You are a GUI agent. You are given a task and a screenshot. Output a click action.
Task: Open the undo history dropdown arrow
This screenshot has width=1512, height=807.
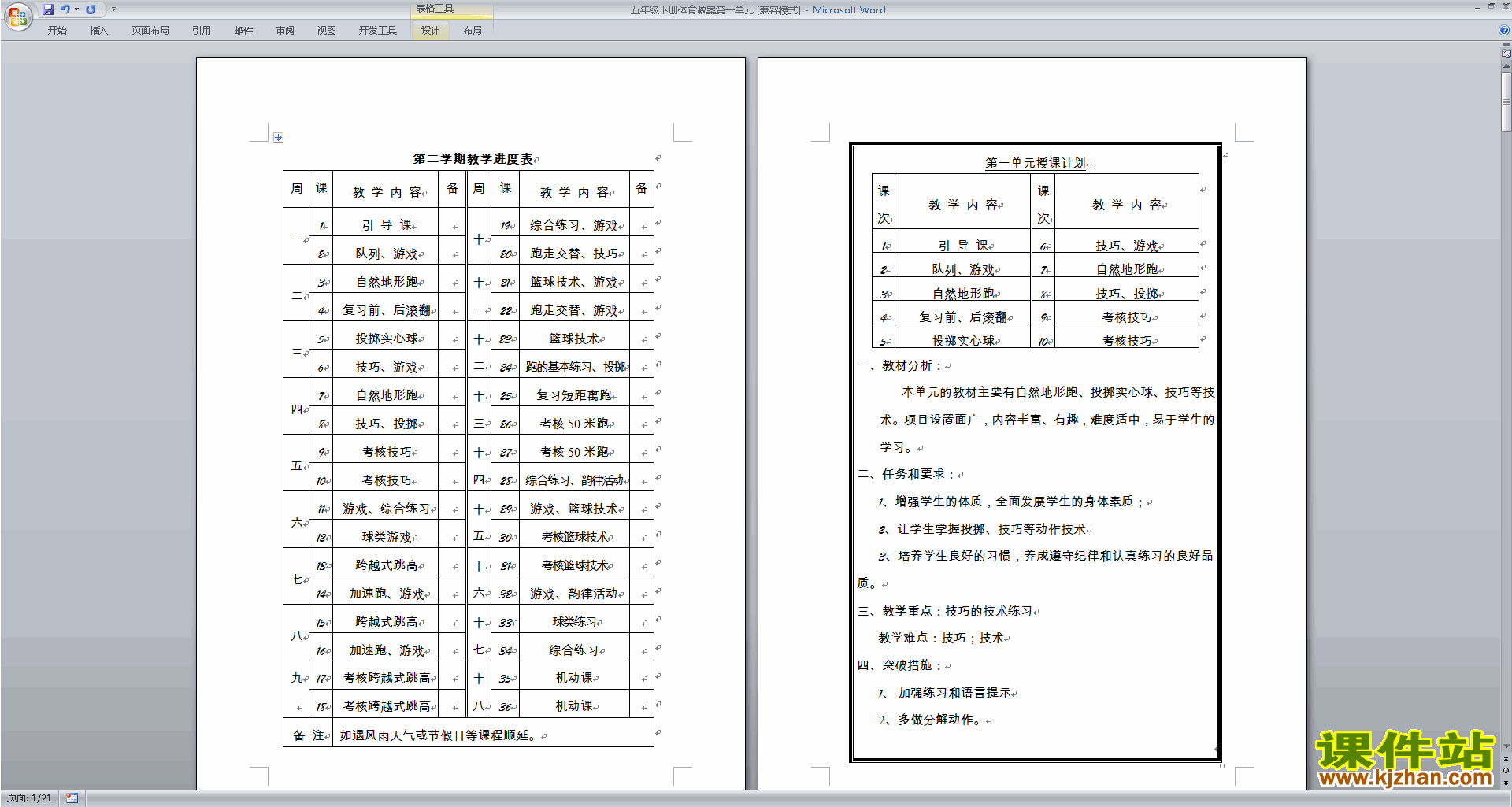click(76, 9)
